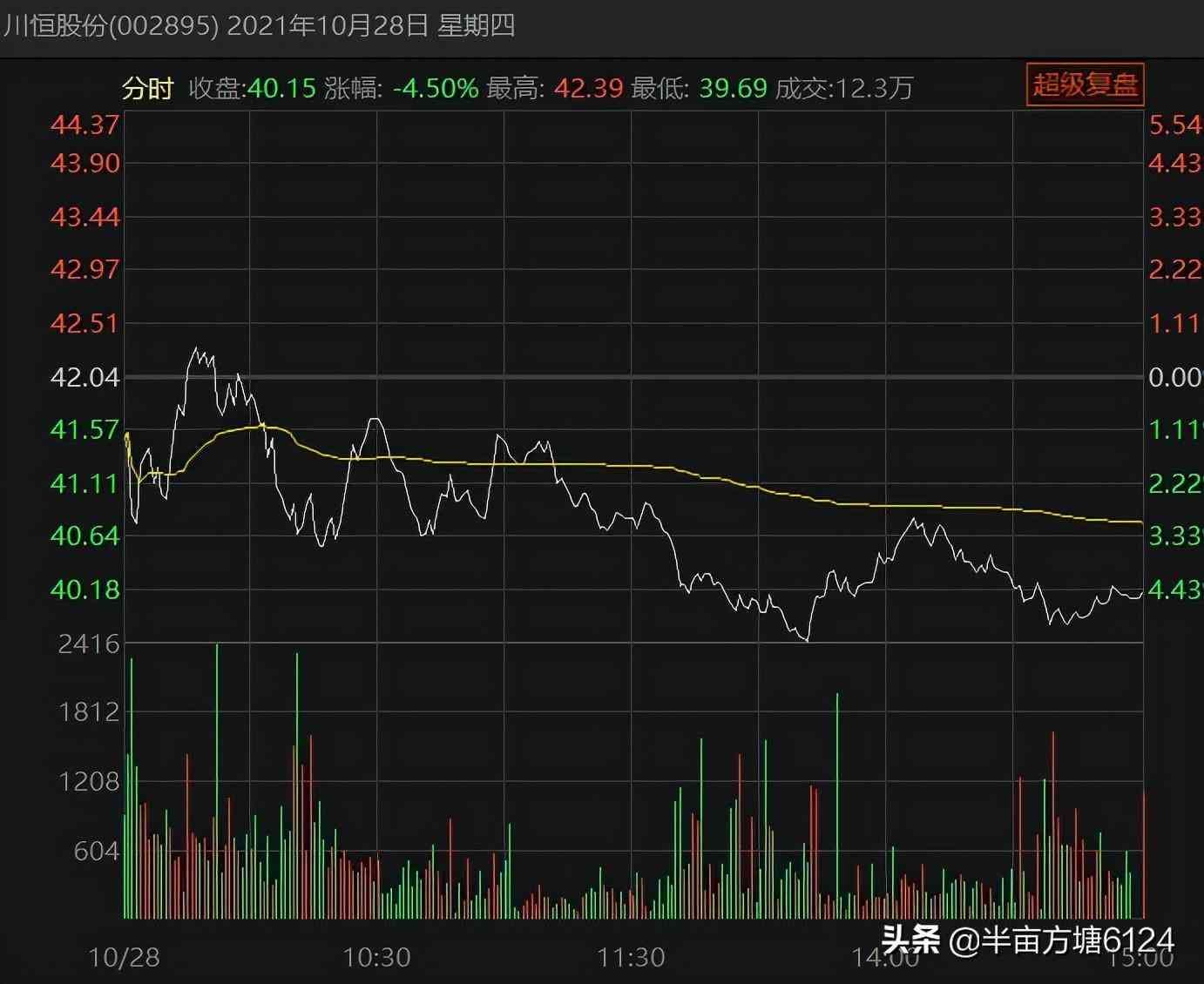Click the 最低 39.69 low value
This screenshot has width=1204, height=984.
pos(734,89)
